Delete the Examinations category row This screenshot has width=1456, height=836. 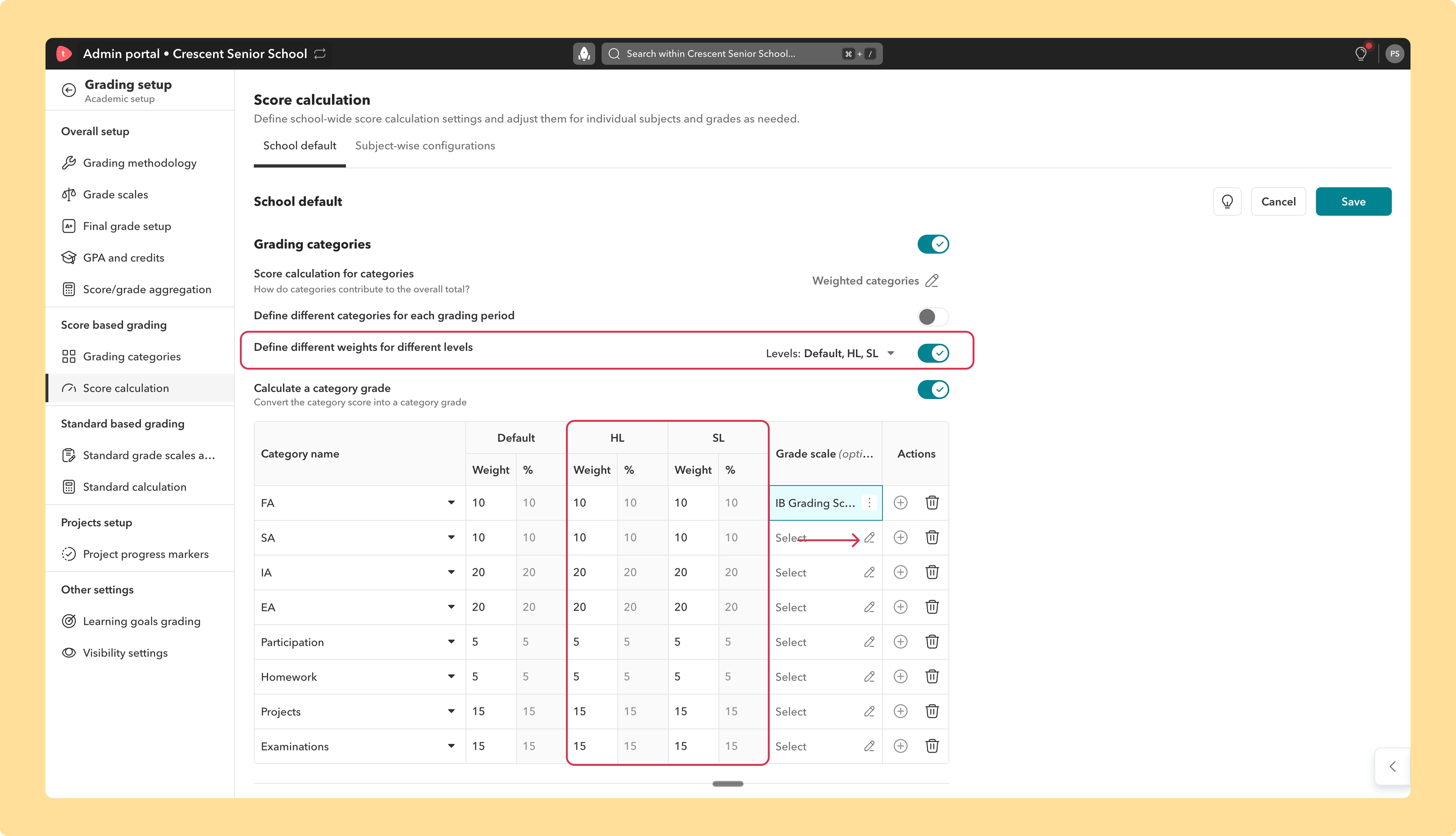[932, 746]
